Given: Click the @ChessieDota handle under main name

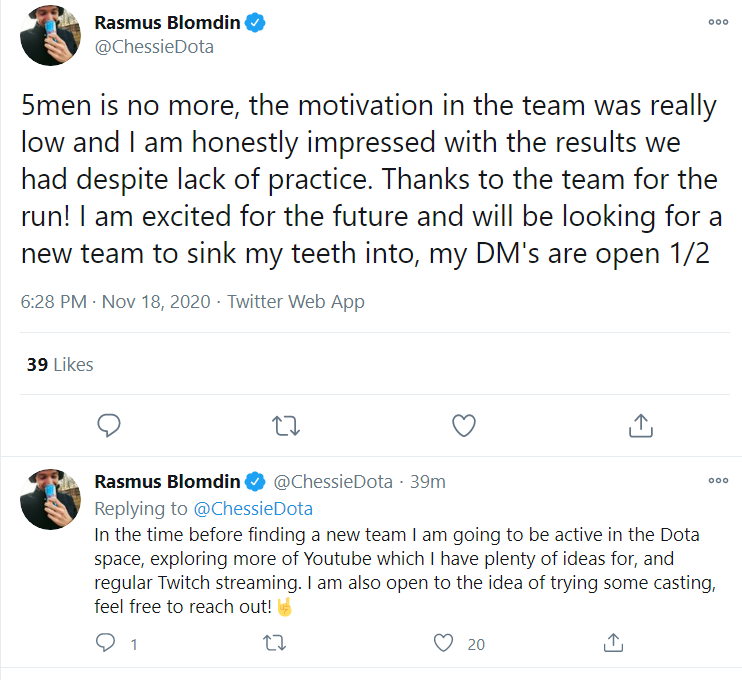Looking at the screenshot, I should pyautogui.click(x=153, y=47).
